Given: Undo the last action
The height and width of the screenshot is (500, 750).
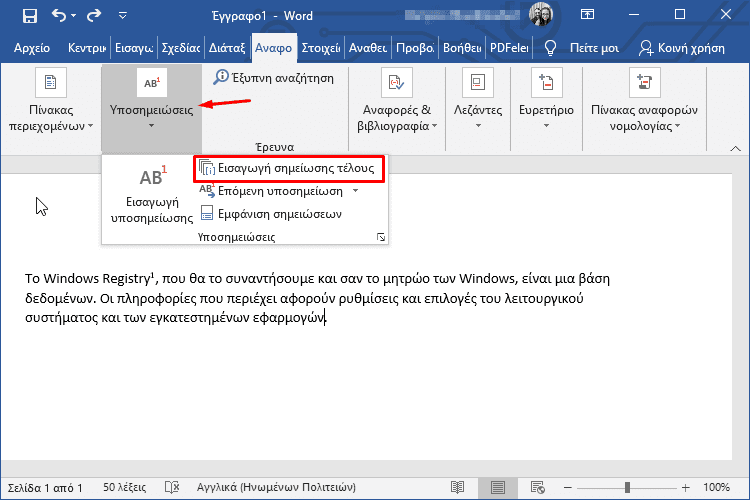Looking at the screenshot, I should pyautogui.click(x=59, y=16).
